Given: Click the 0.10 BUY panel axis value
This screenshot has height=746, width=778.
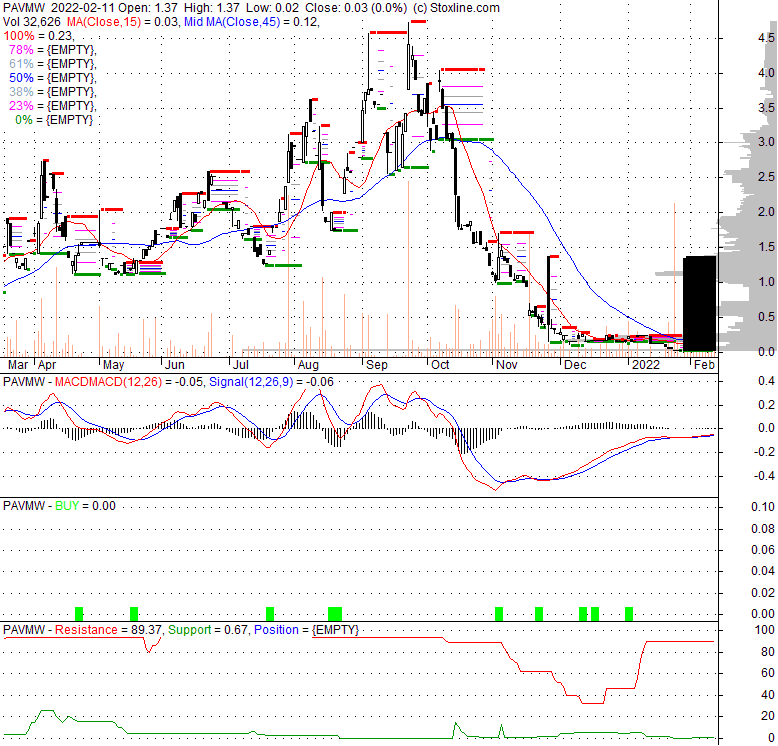Looking at the screenshot, I should [763, 507].
